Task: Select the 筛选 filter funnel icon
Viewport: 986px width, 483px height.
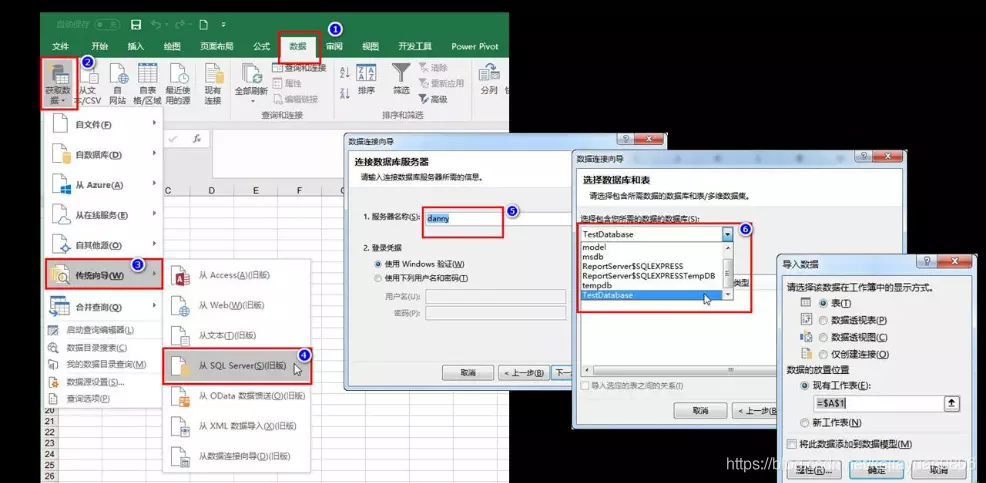Action: [x=401, y=72]
